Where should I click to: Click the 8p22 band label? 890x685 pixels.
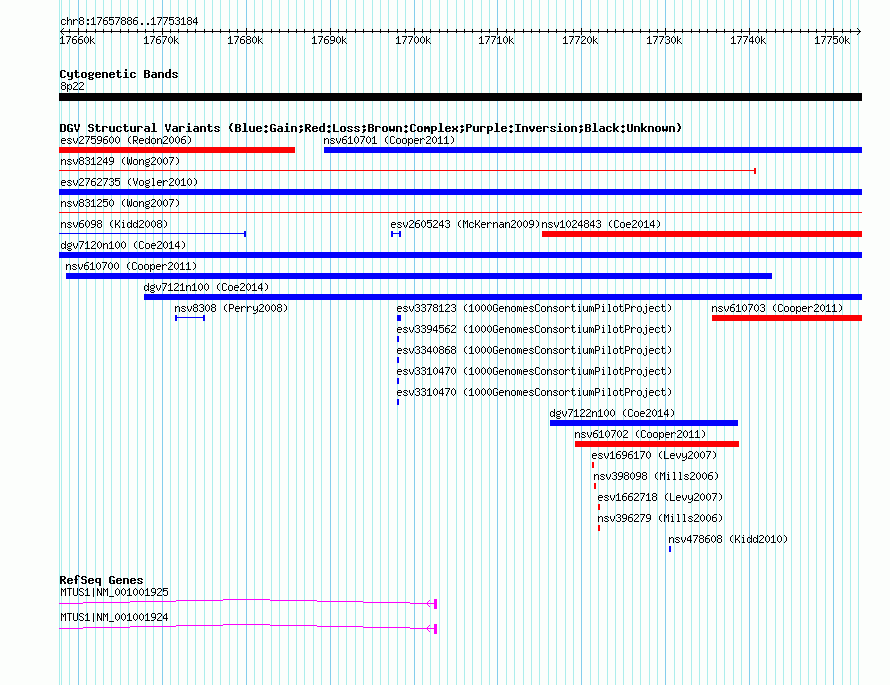72,86
